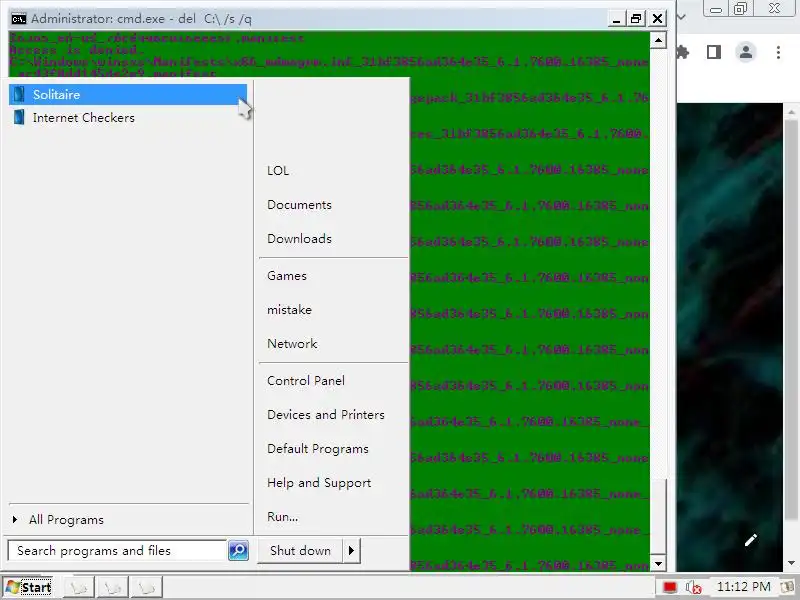Click the 11:12 PM taskbar clock
The height and width of the screenshot is (600, 800).
click(x=743, y=587)
